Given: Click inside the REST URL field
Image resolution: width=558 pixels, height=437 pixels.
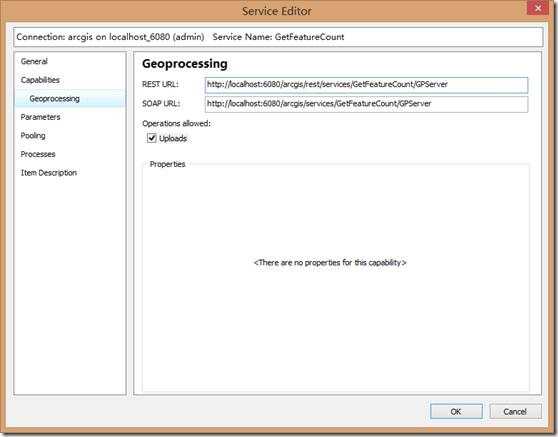Looking at the screenshot, I should click(366, 85).
